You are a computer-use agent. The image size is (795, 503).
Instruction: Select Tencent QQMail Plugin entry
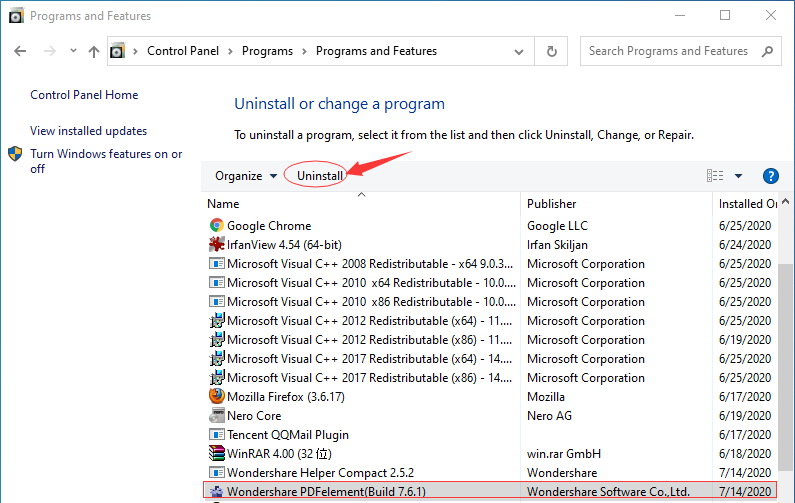[288, 435]
